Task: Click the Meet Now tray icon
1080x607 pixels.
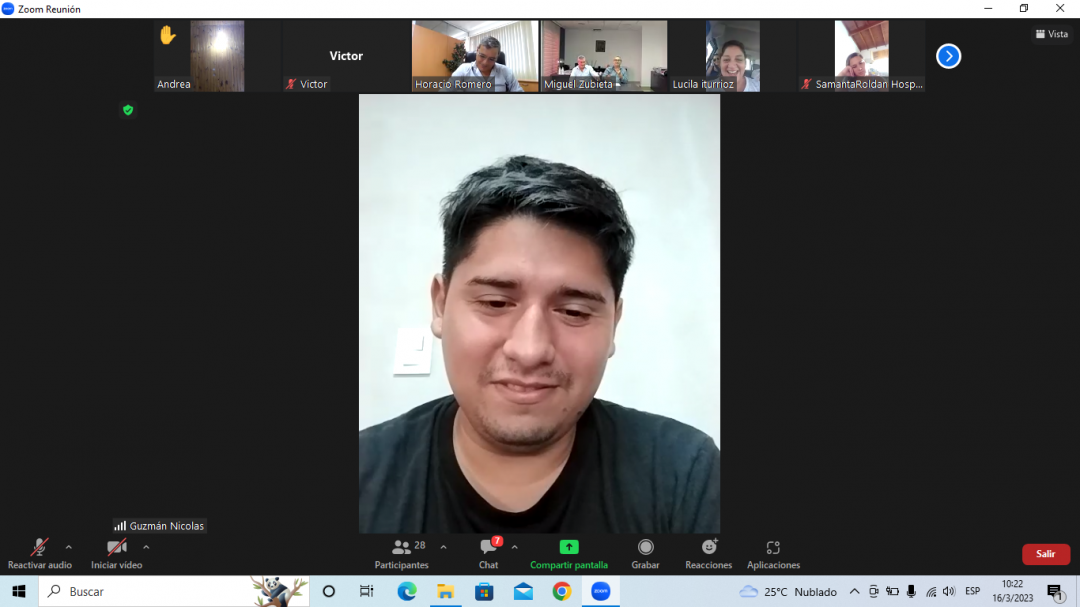Action: coord(873,591)
